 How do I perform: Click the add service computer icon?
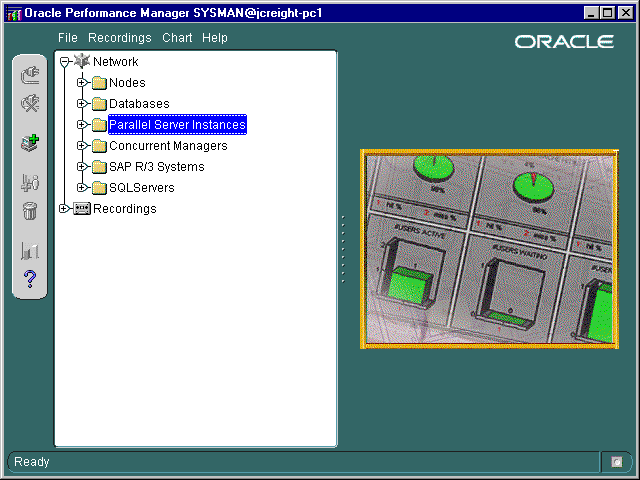[29, 143]
